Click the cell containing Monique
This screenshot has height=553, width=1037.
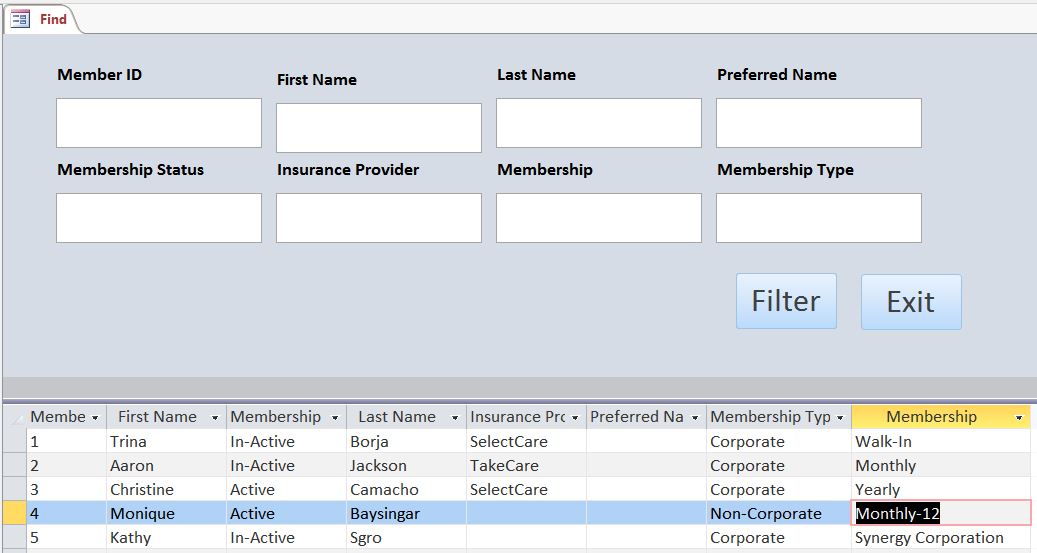(166, 513)
